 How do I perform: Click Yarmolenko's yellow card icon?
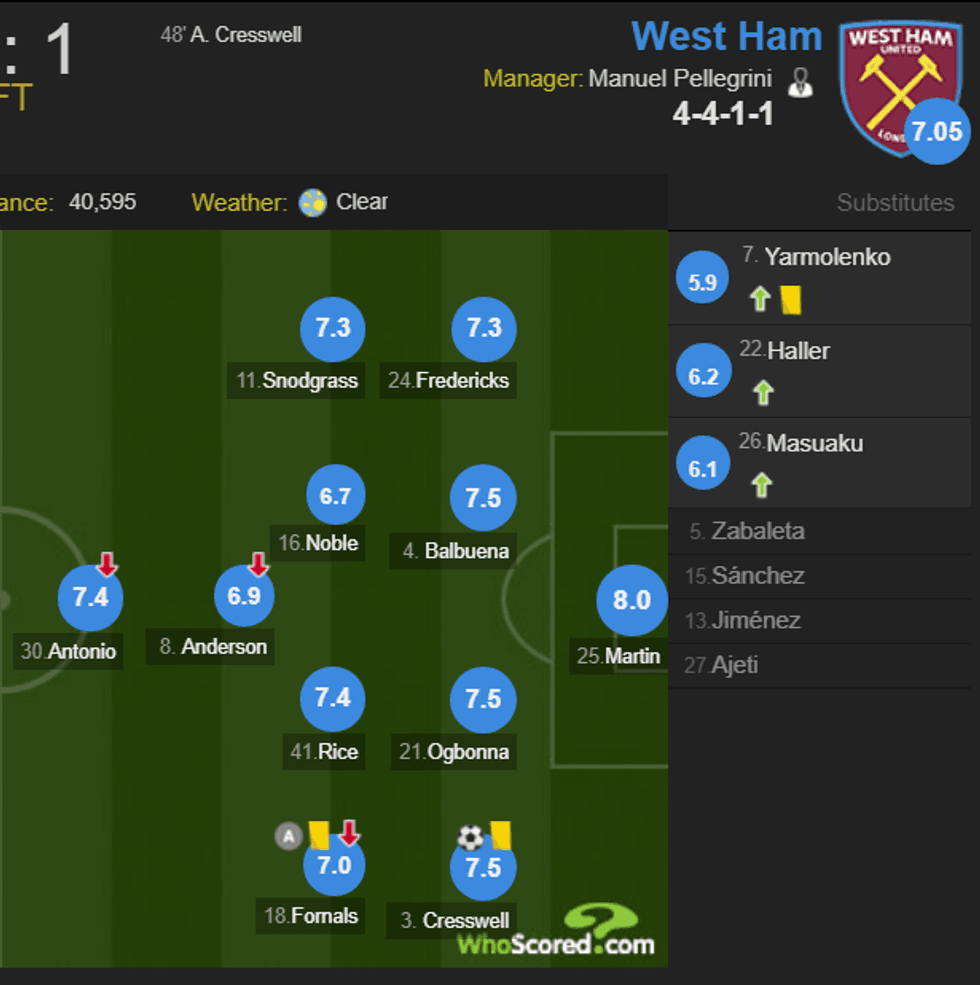[791, 299]
